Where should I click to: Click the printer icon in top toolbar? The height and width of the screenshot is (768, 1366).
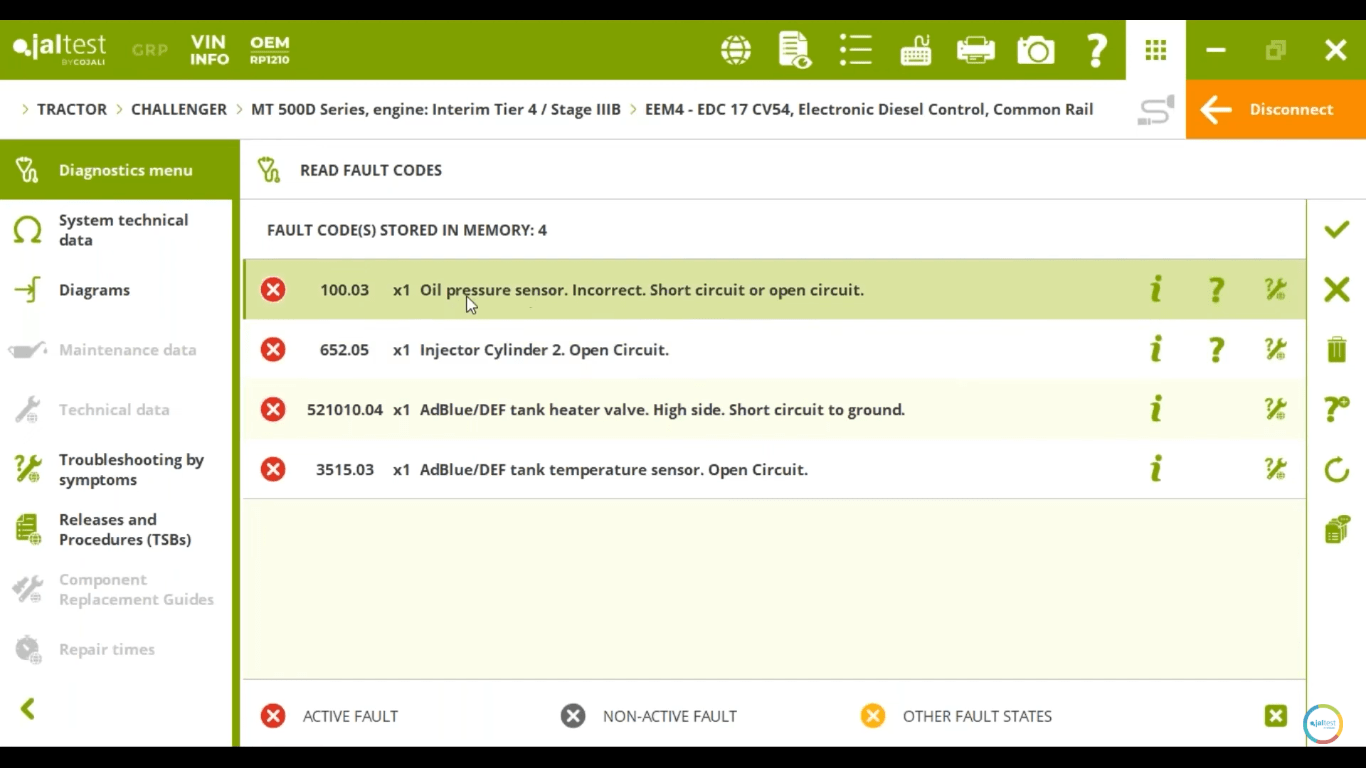[975, 50]
